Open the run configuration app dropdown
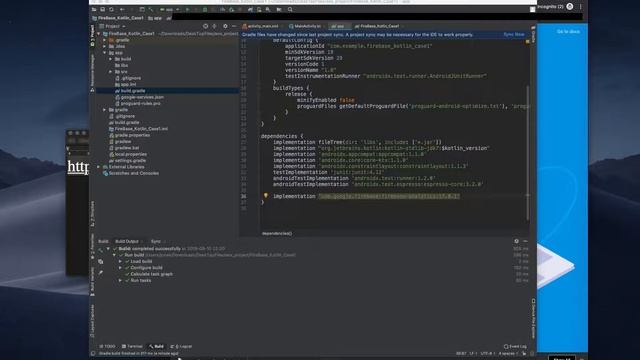The image size is (640, 360). [170, 9]
